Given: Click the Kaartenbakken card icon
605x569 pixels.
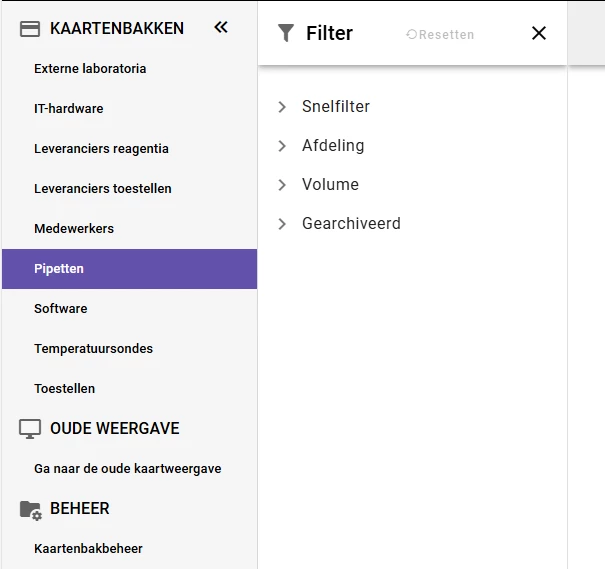Looking at the screenshot, I should pyautogui.click(x=30, y=29).
